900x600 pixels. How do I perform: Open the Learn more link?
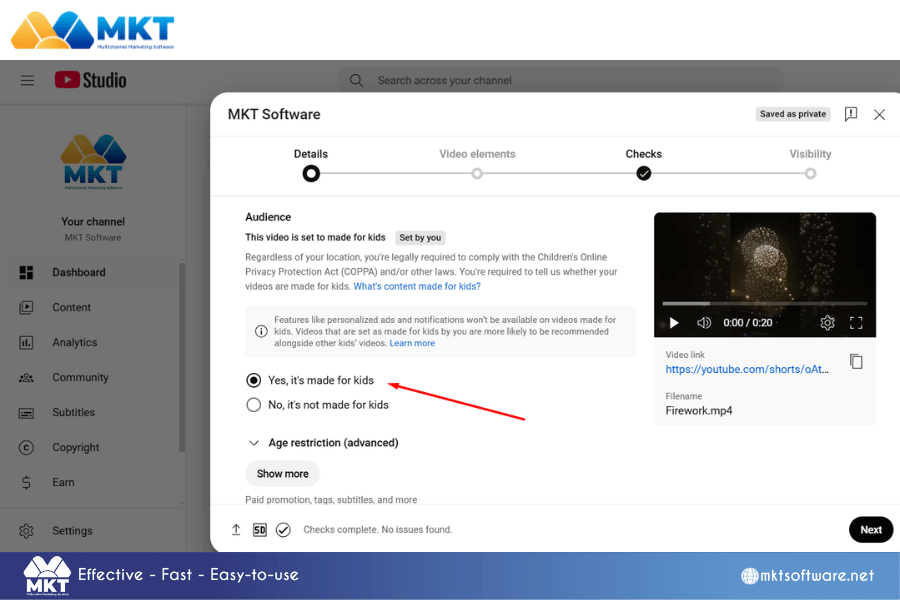[x=412, y=343]
